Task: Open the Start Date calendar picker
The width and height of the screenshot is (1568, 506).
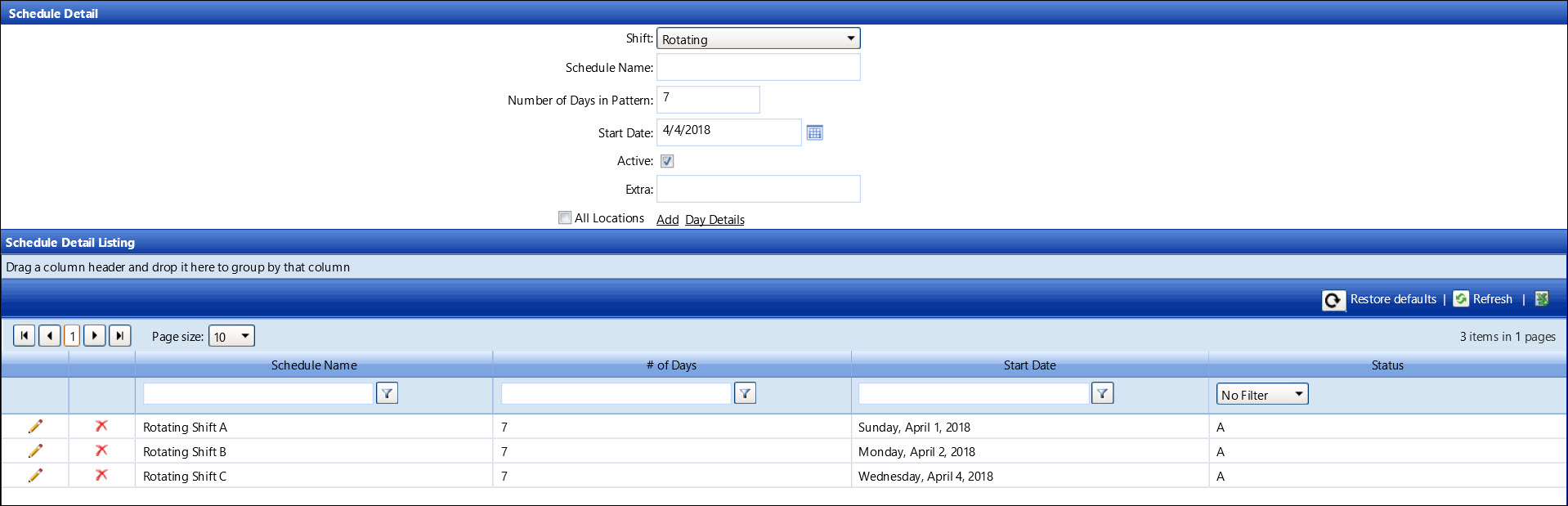Action: point(814,132)
